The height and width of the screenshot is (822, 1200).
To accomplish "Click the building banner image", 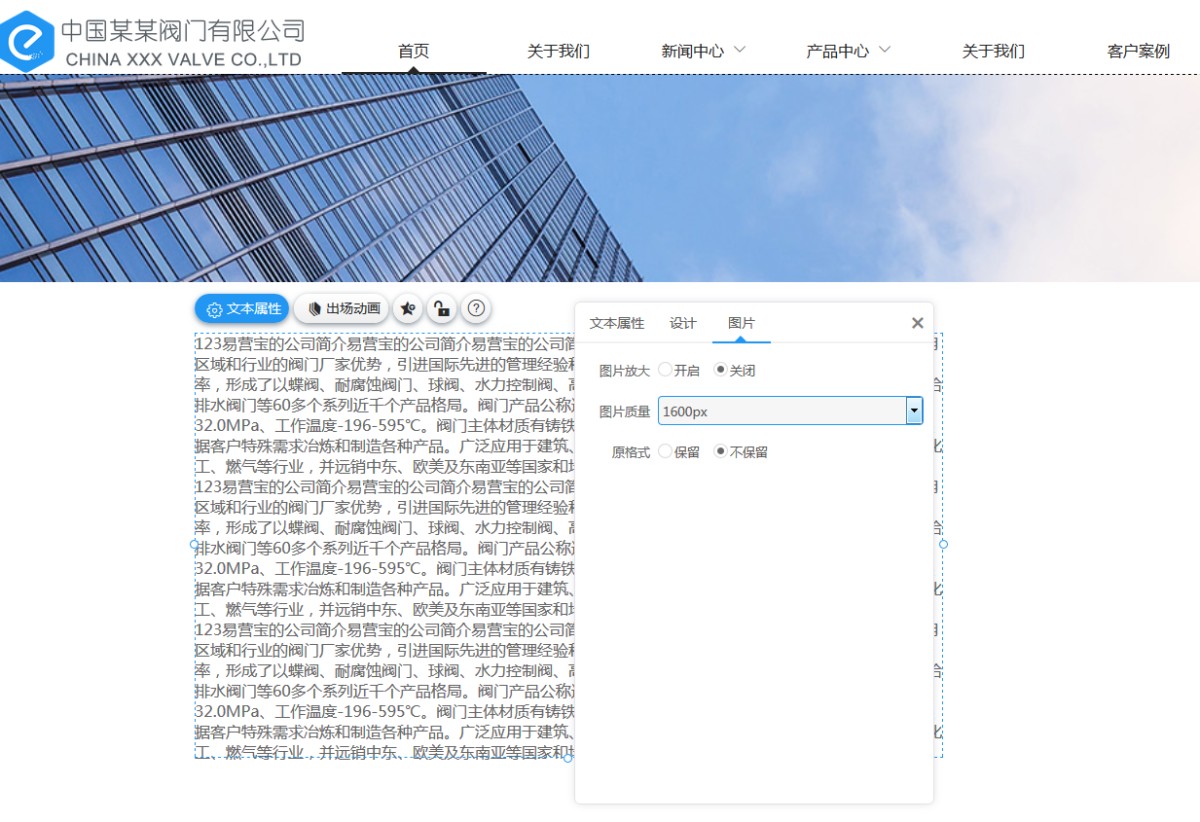I will click(x=600, y=178).
